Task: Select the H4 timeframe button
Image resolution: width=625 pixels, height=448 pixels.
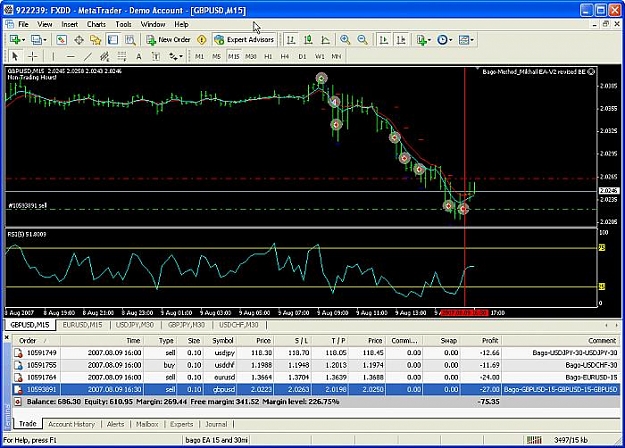Action: (285, 57)
